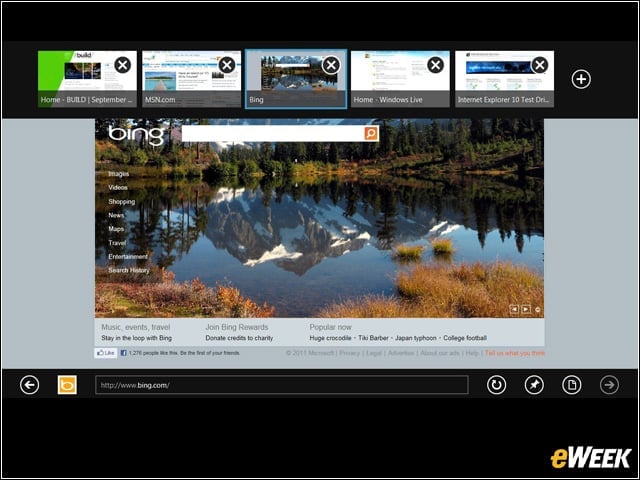The height and width of the screenshot is (480, 640).
Task: Open 'Stay in the loop with Bing'
Action: 137,338
